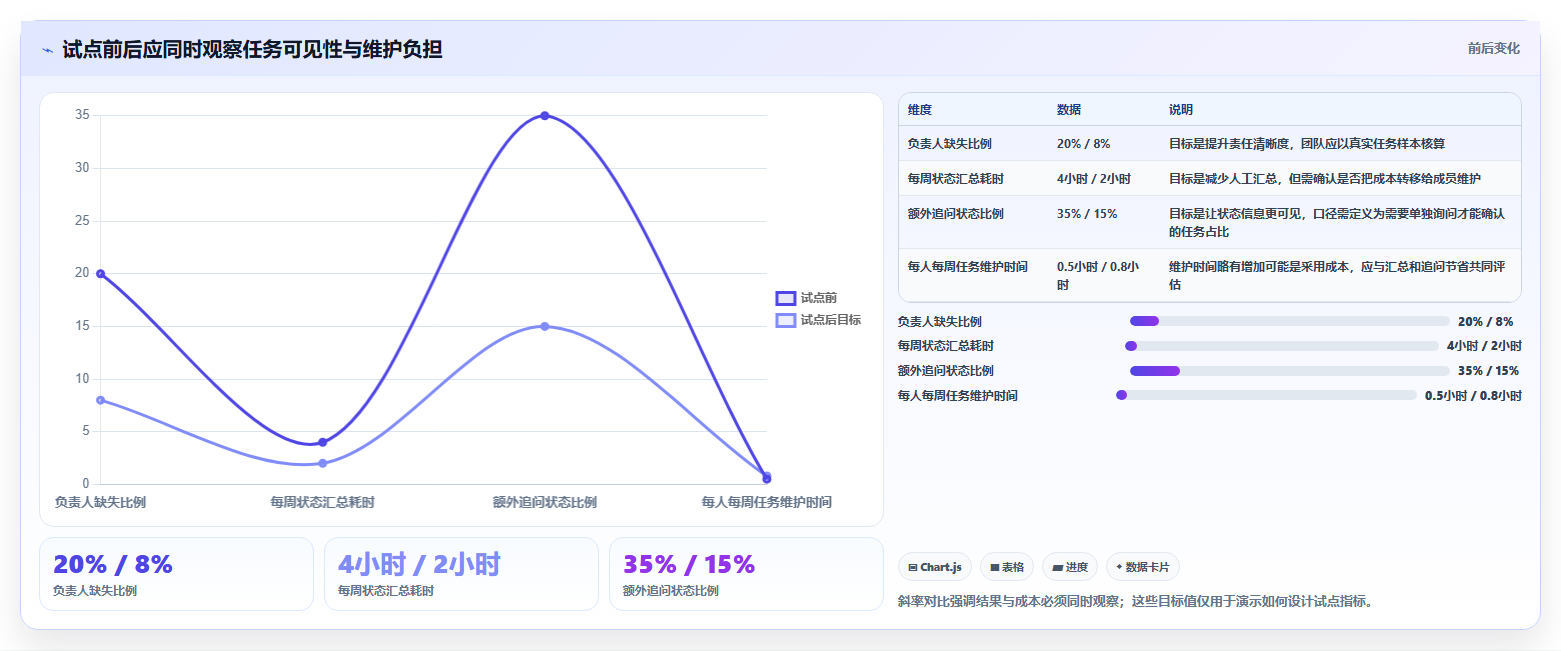This screenshot has height=651, width=1561.
Task: Click the 进度 chip
Action: pyautogui.click(x=1069, y=567)
